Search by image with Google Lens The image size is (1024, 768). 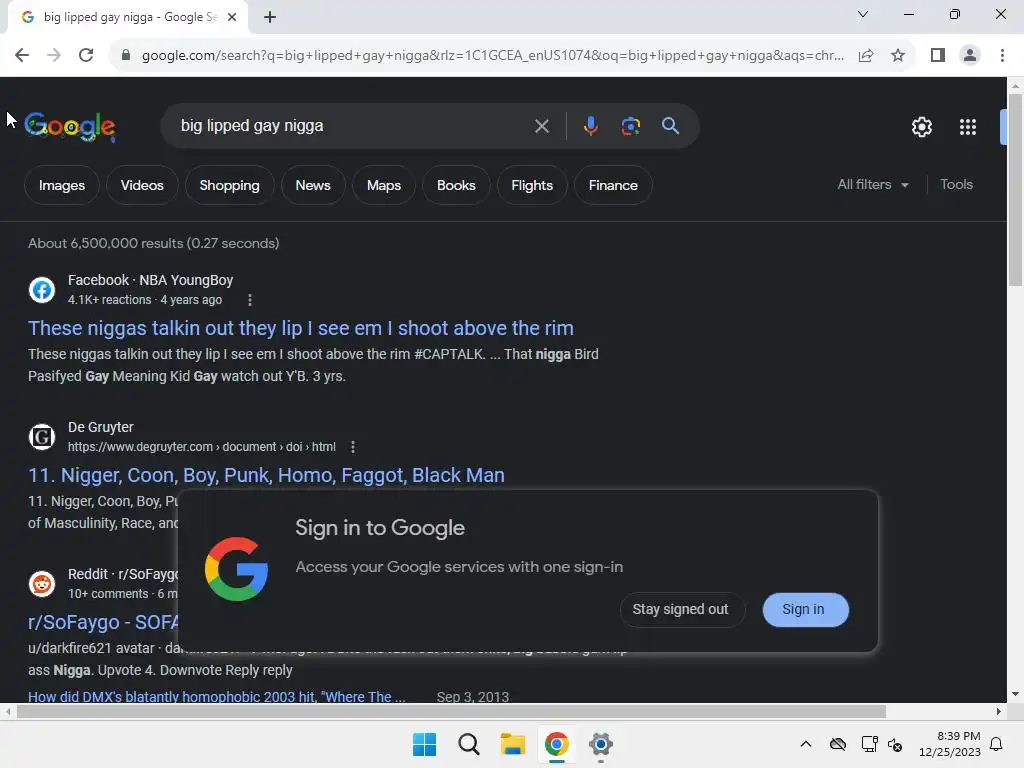pos(630,126)
